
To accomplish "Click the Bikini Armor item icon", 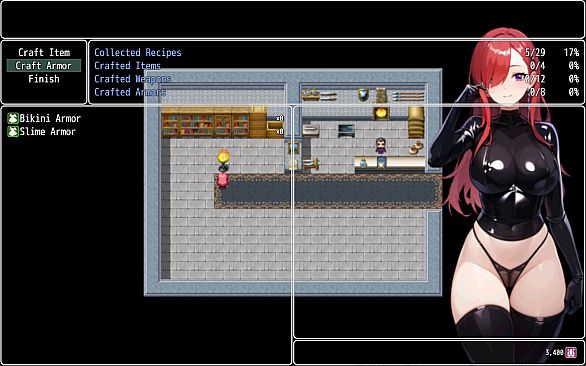I will (13, 119).
